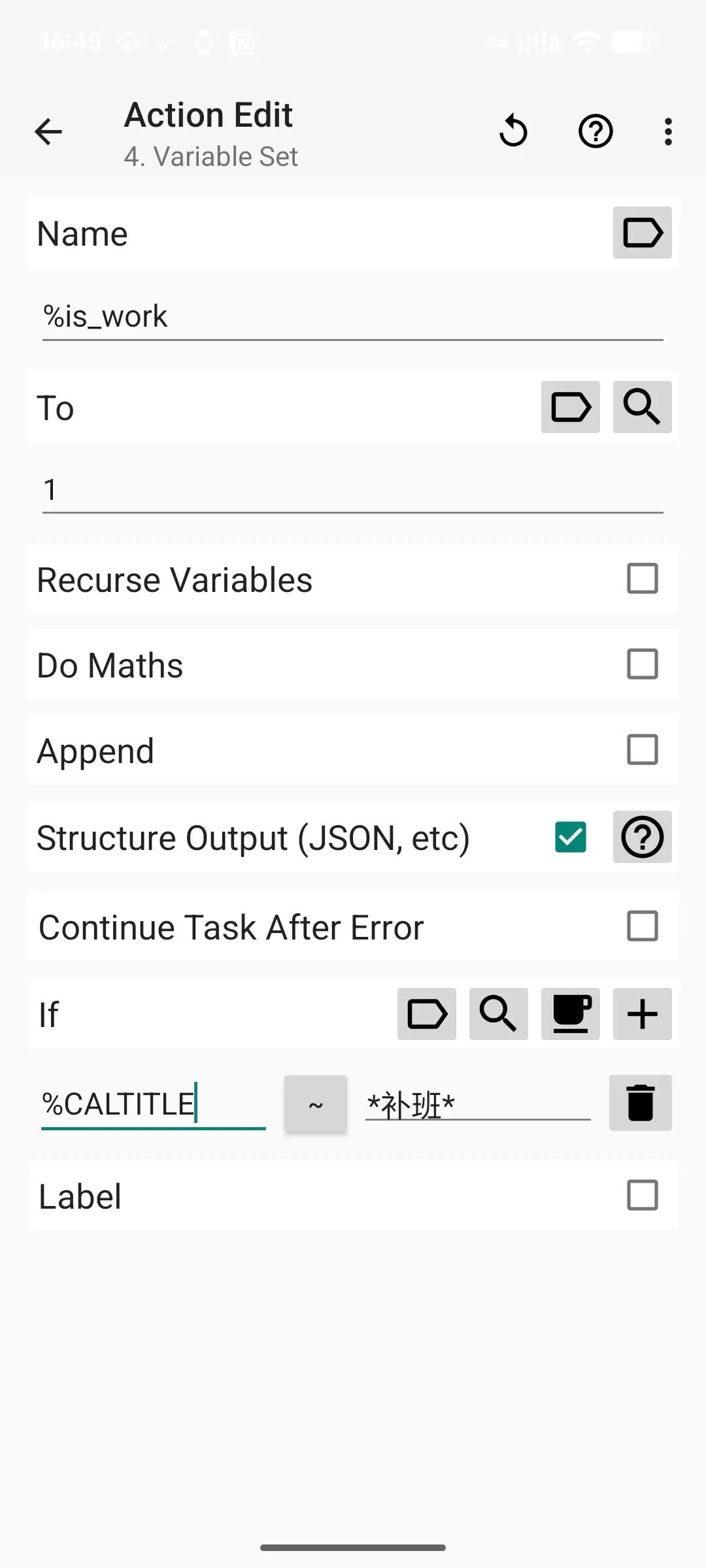Add another If condition with plus button
Image resolution: width=706 pixels, height=1568 pixels.
[x=642, y=1014]
